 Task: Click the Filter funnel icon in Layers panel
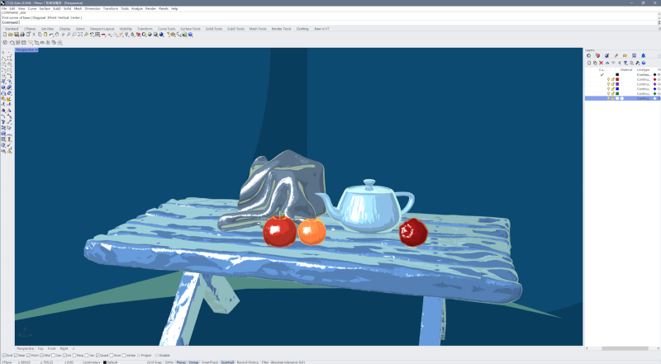coord(626,63)
